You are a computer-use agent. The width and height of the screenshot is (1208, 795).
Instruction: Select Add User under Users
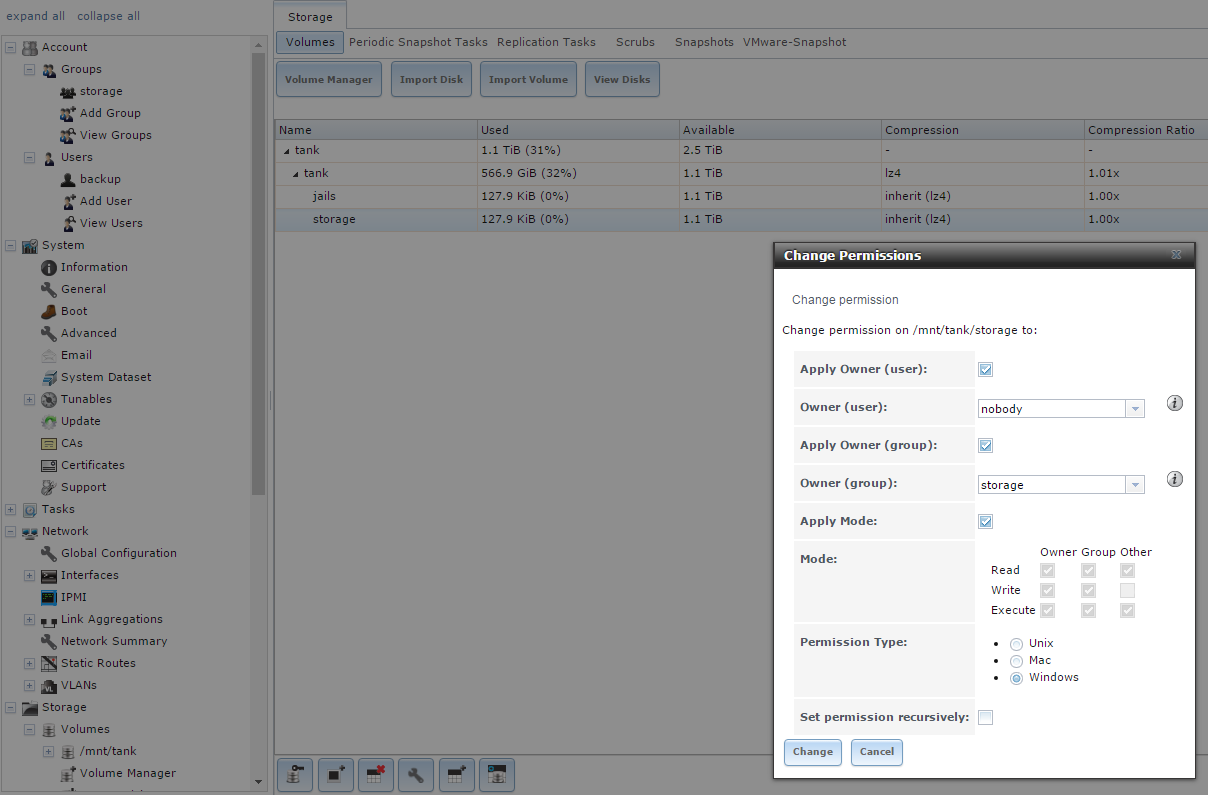pyautogui.click(x=105, y=201)
